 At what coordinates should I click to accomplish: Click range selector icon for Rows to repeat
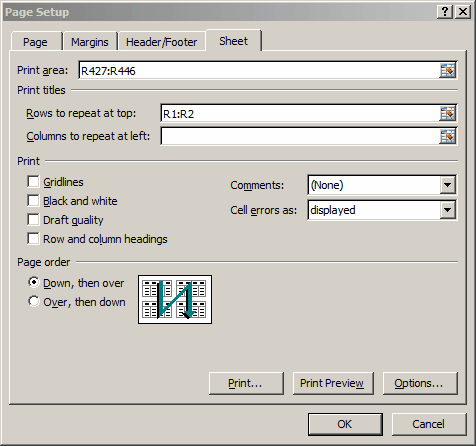[x=447, y=114]
